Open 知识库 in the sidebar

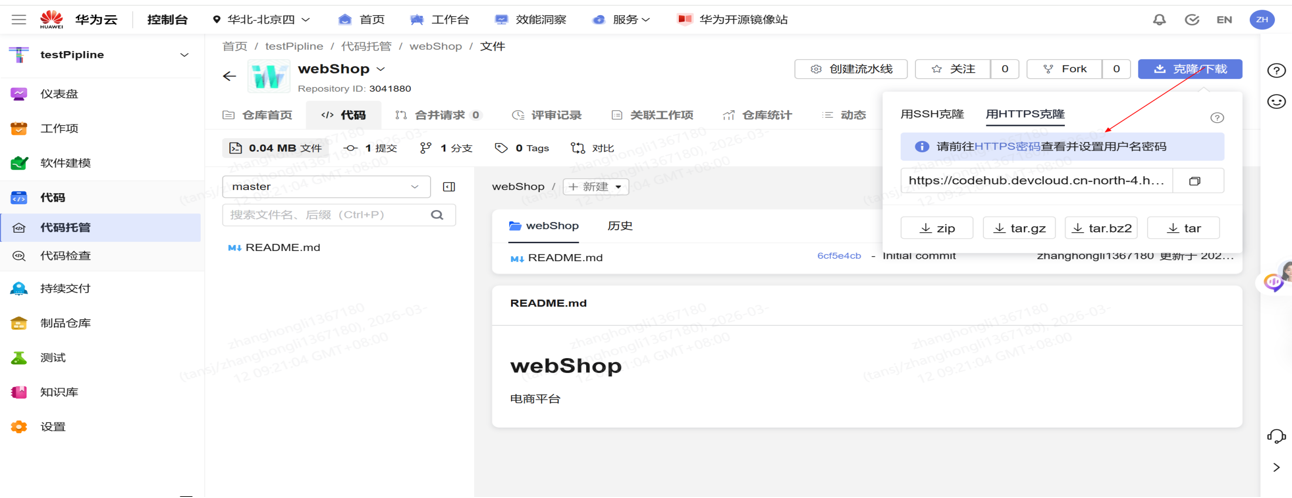coord(59,392)
